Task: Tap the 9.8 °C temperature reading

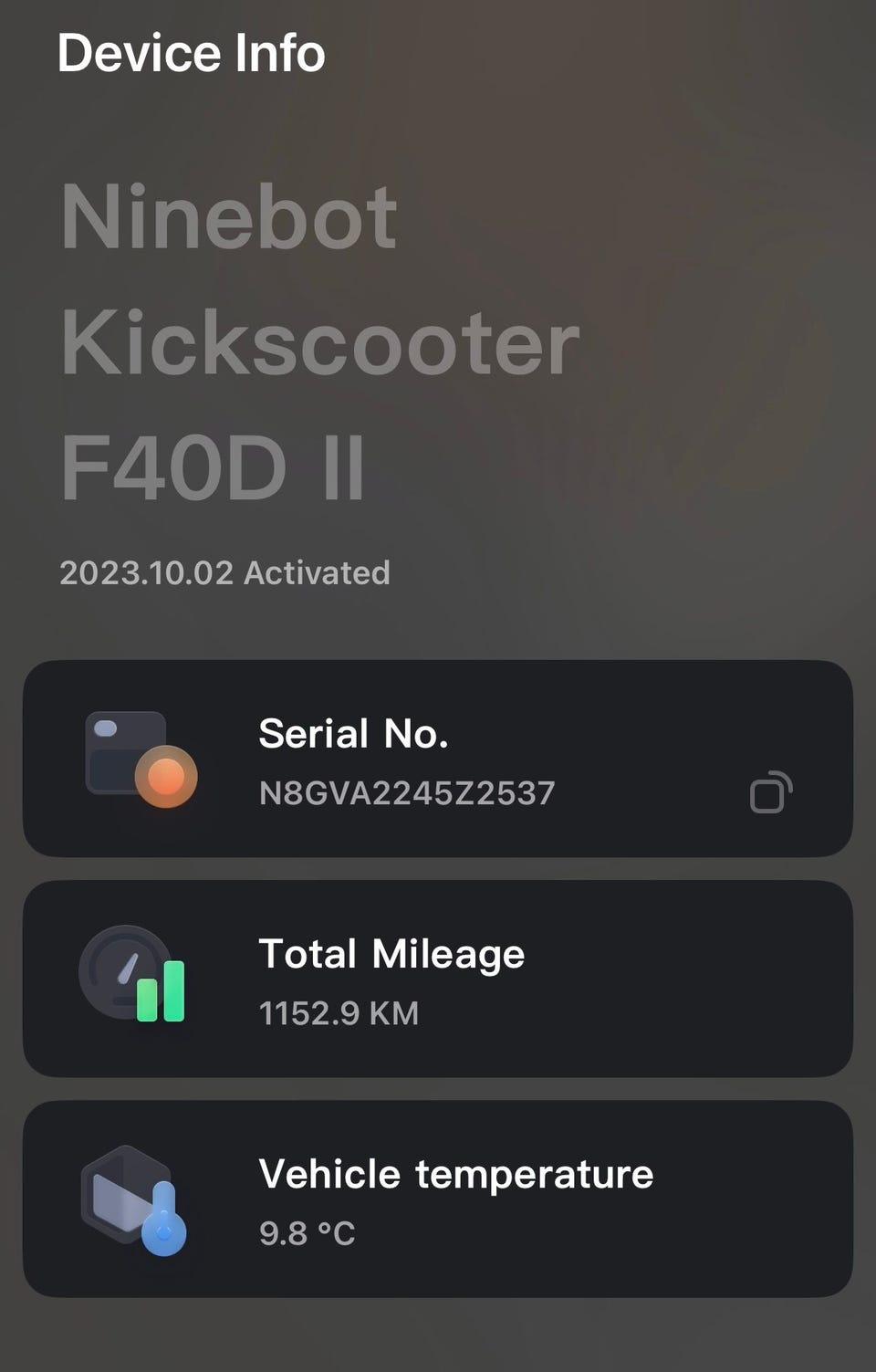Action: [x=307, y=1233]
